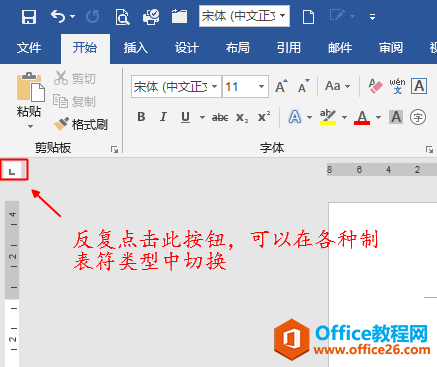437x367 pixels.
Task: Create a new blank document icon
Action: (x=308, y=17)
